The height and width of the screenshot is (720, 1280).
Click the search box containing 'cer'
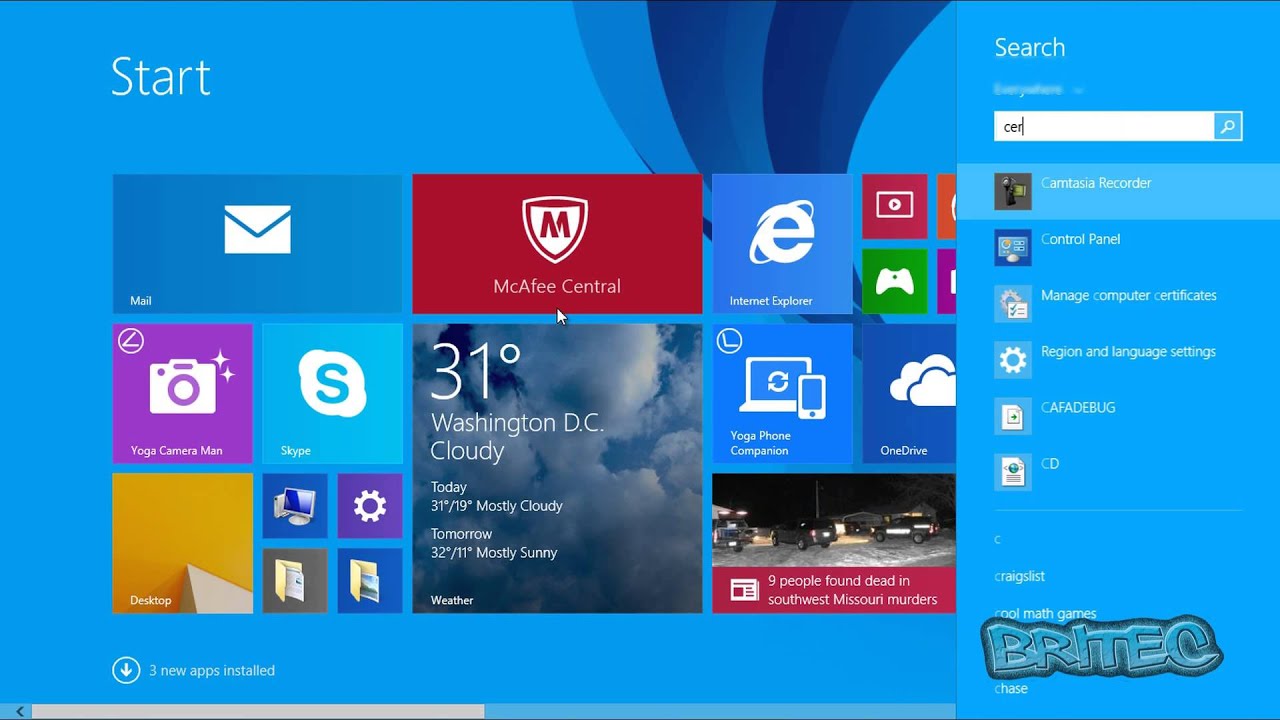[1105, 126]
